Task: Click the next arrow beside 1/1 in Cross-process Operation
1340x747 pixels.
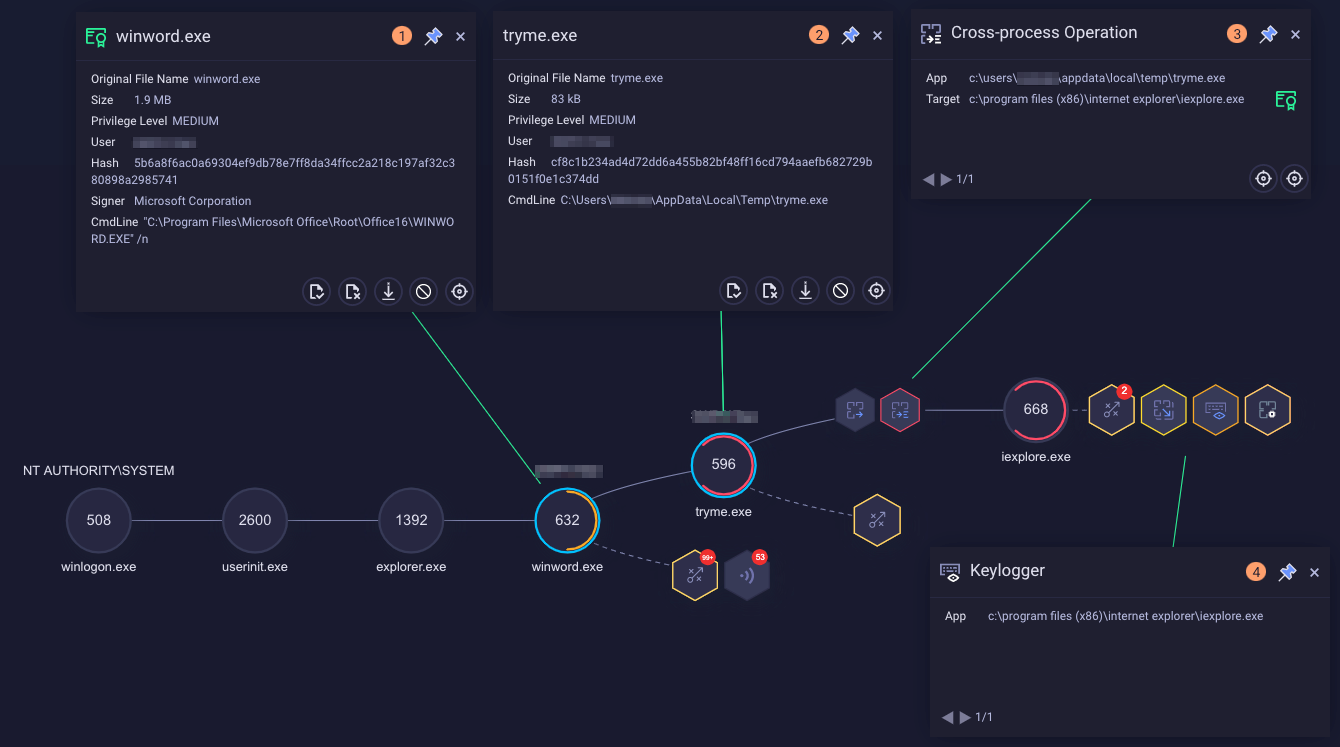Action: pyautogui.click(x=946, y=179)
